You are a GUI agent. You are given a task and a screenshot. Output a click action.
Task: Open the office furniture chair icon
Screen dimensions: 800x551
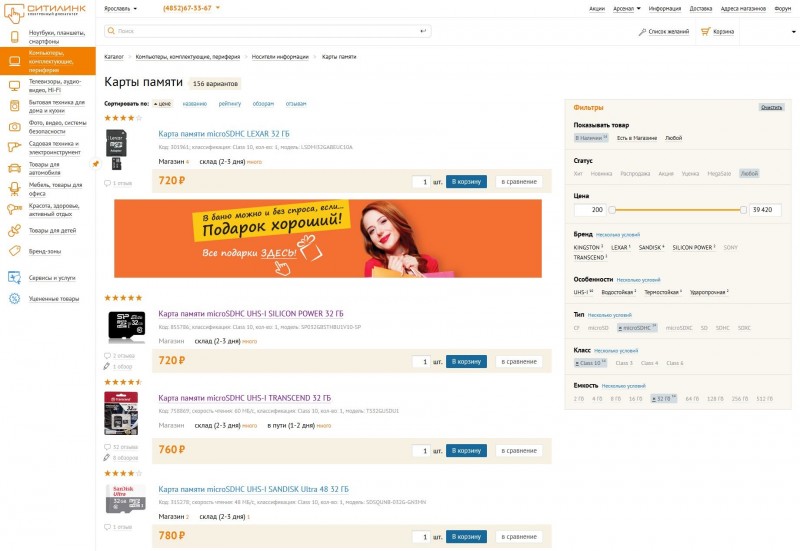point(15,189)
